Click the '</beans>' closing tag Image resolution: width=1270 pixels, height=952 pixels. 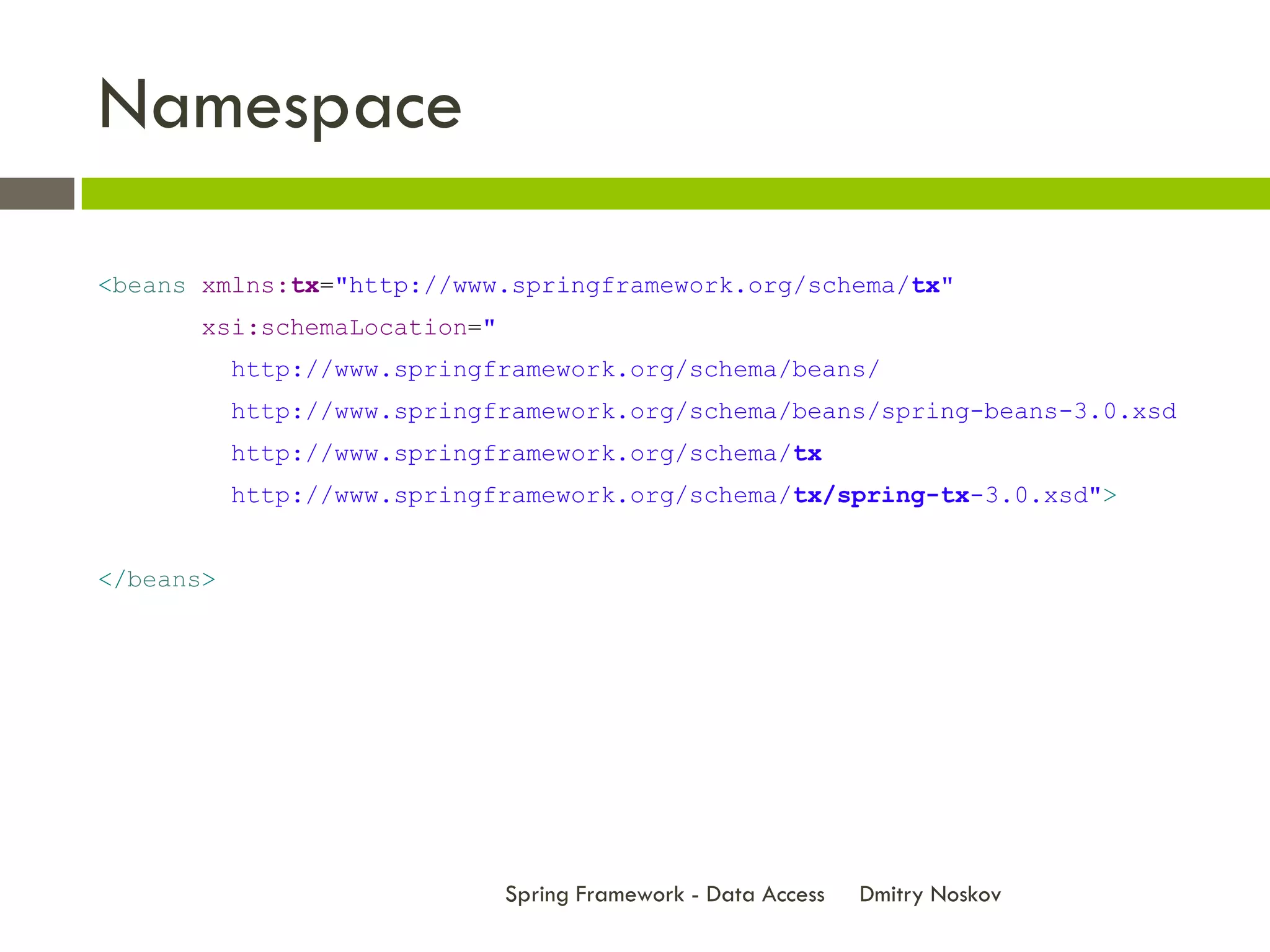click(x=157, y=580)
